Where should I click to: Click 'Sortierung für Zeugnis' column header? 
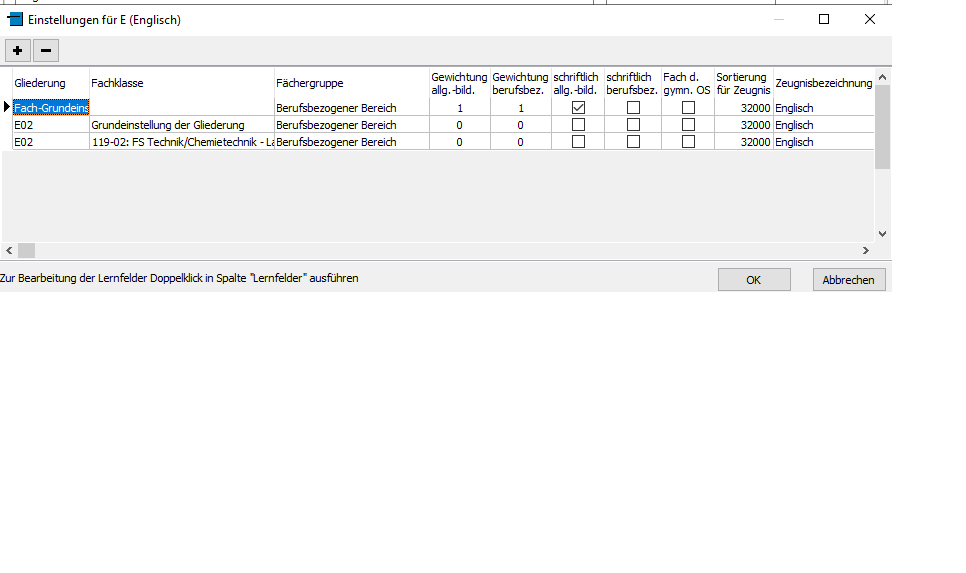744,83
